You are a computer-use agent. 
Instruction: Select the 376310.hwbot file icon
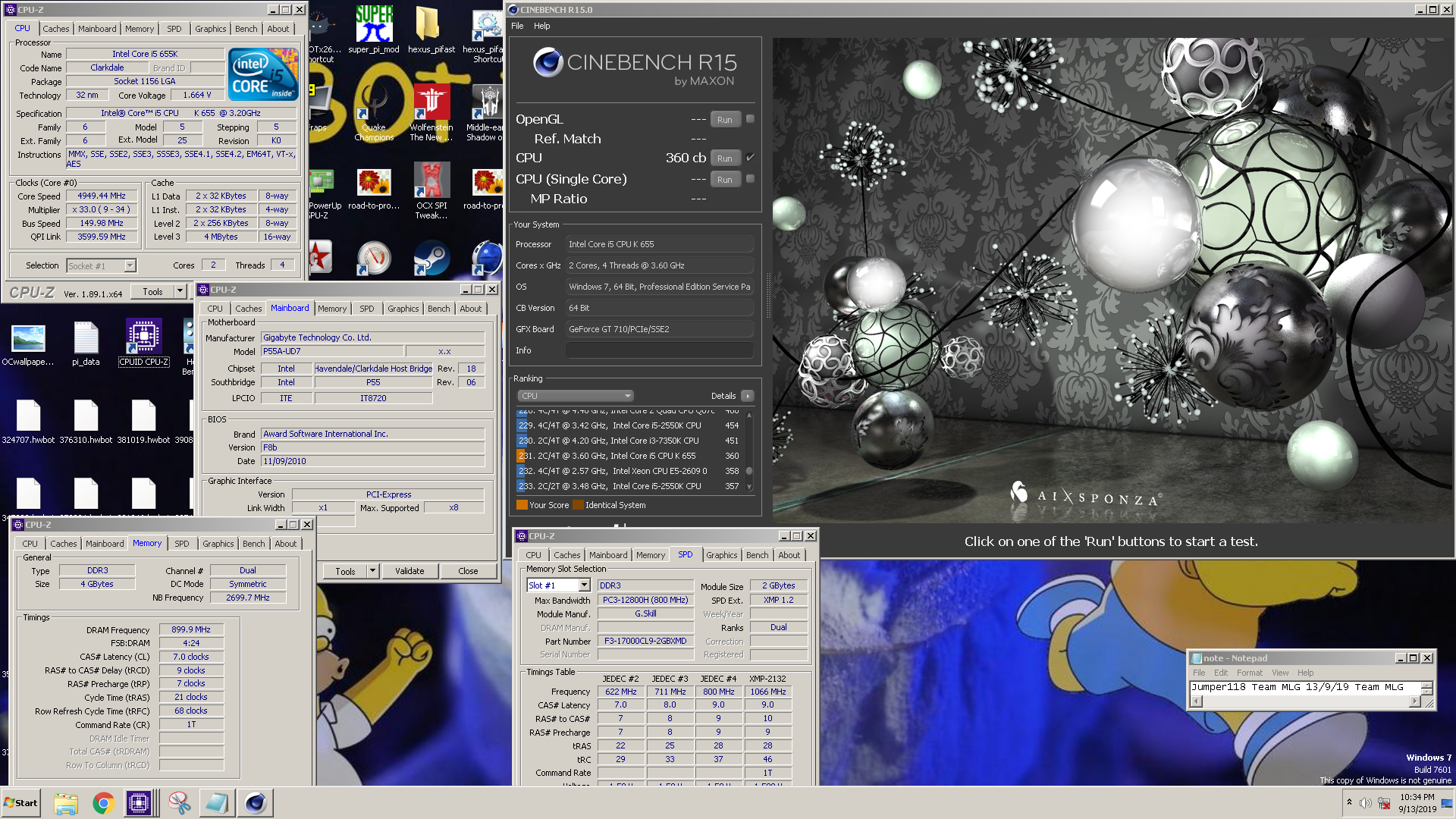[86, 422]
